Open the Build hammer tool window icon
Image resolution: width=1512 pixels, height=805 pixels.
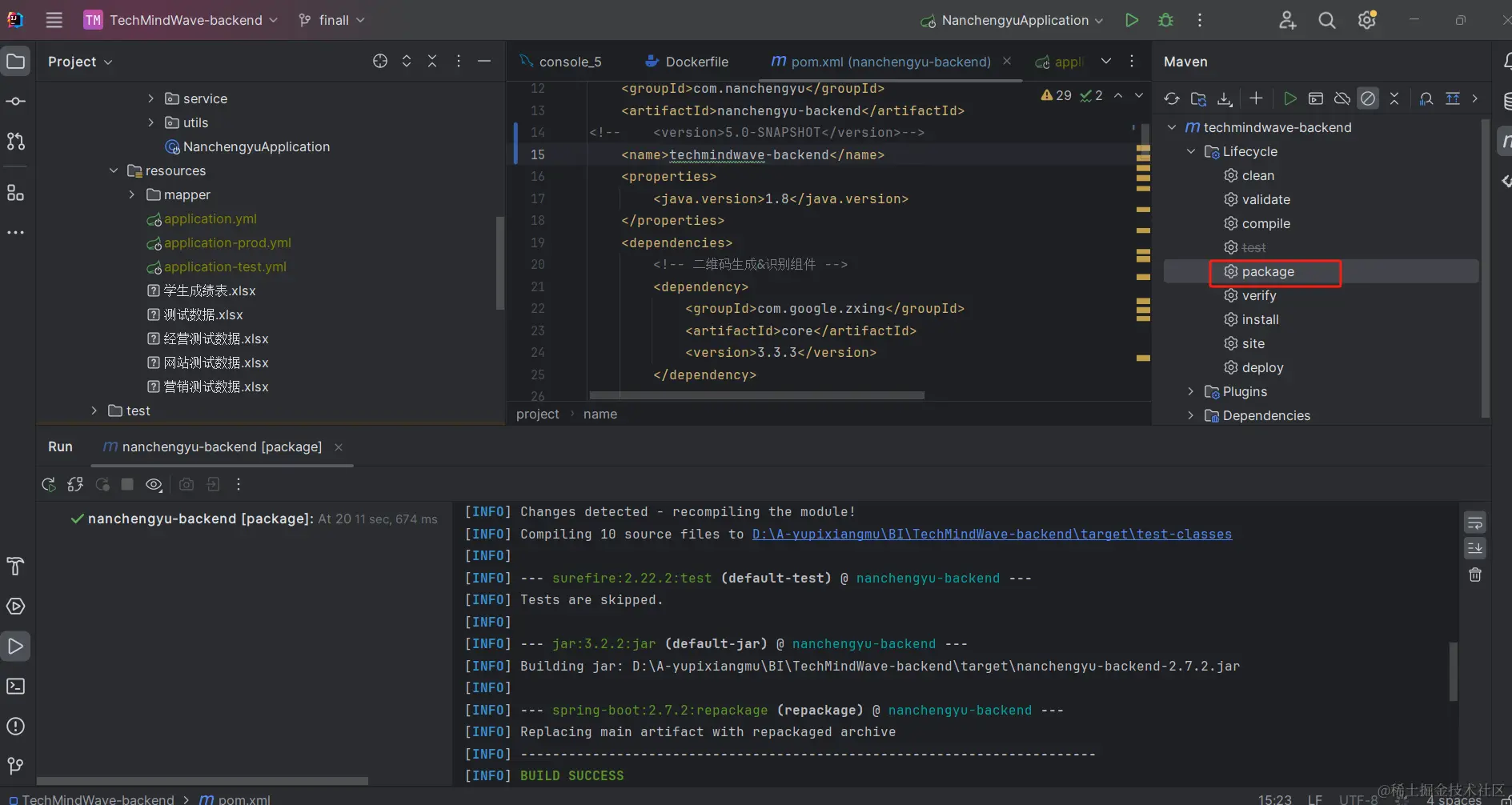(15, 566)
